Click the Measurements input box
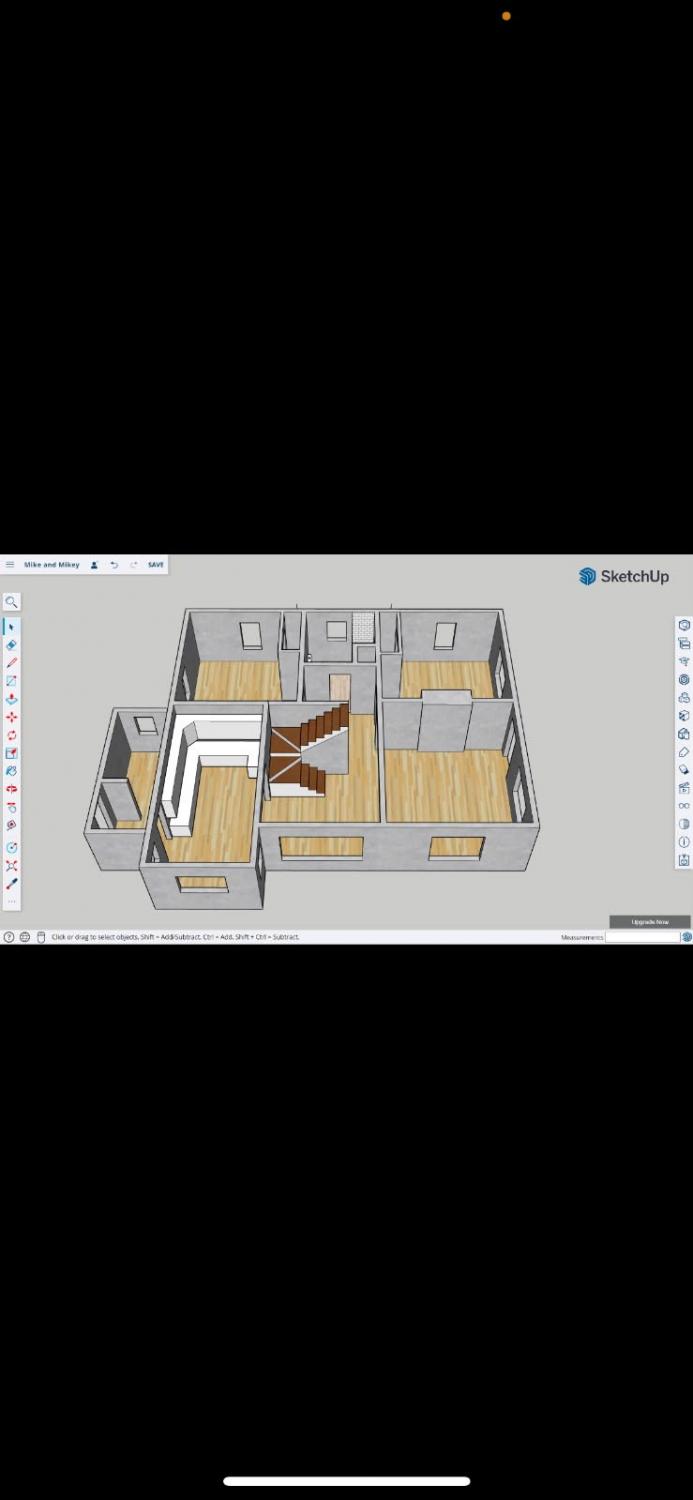 (642, 937)
